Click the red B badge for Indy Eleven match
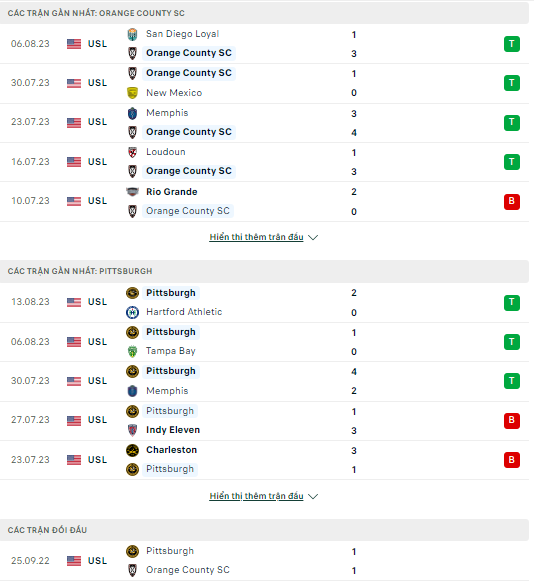This screenshot has height=582, width=534. (512, 421)
